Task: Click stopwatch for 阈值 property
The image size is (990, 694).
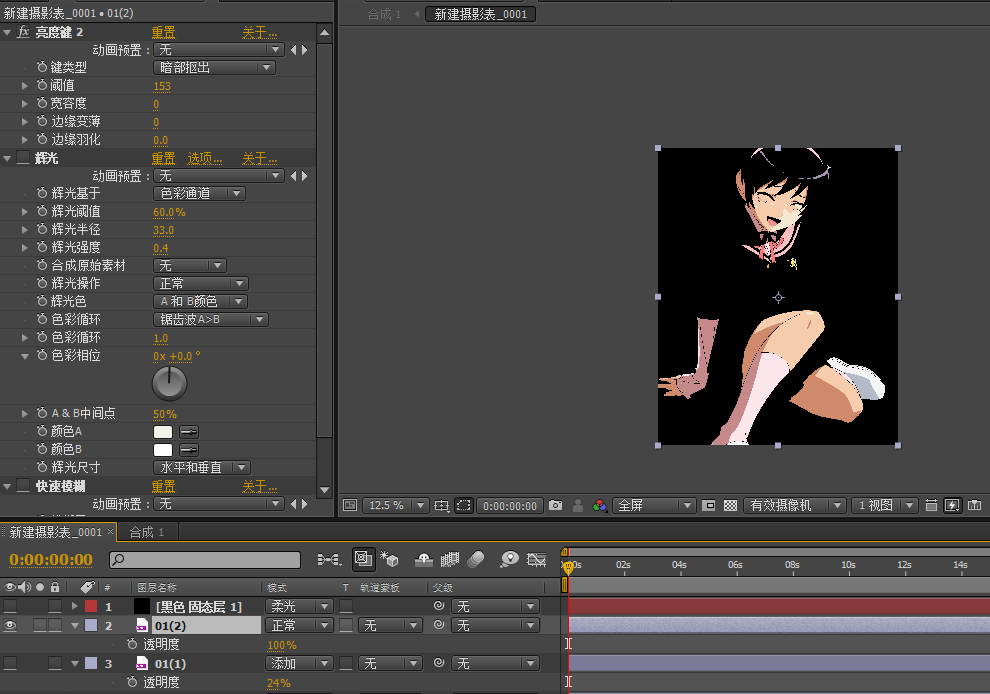Action: (x=42, y=86)
